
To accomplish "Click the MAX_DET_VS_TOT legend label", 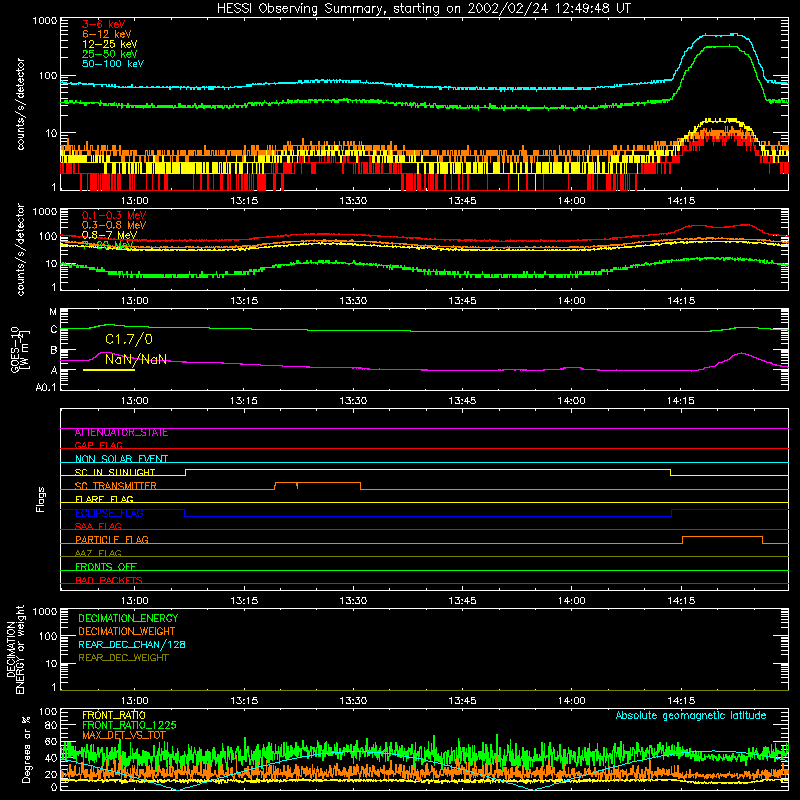I will point(124,735).
